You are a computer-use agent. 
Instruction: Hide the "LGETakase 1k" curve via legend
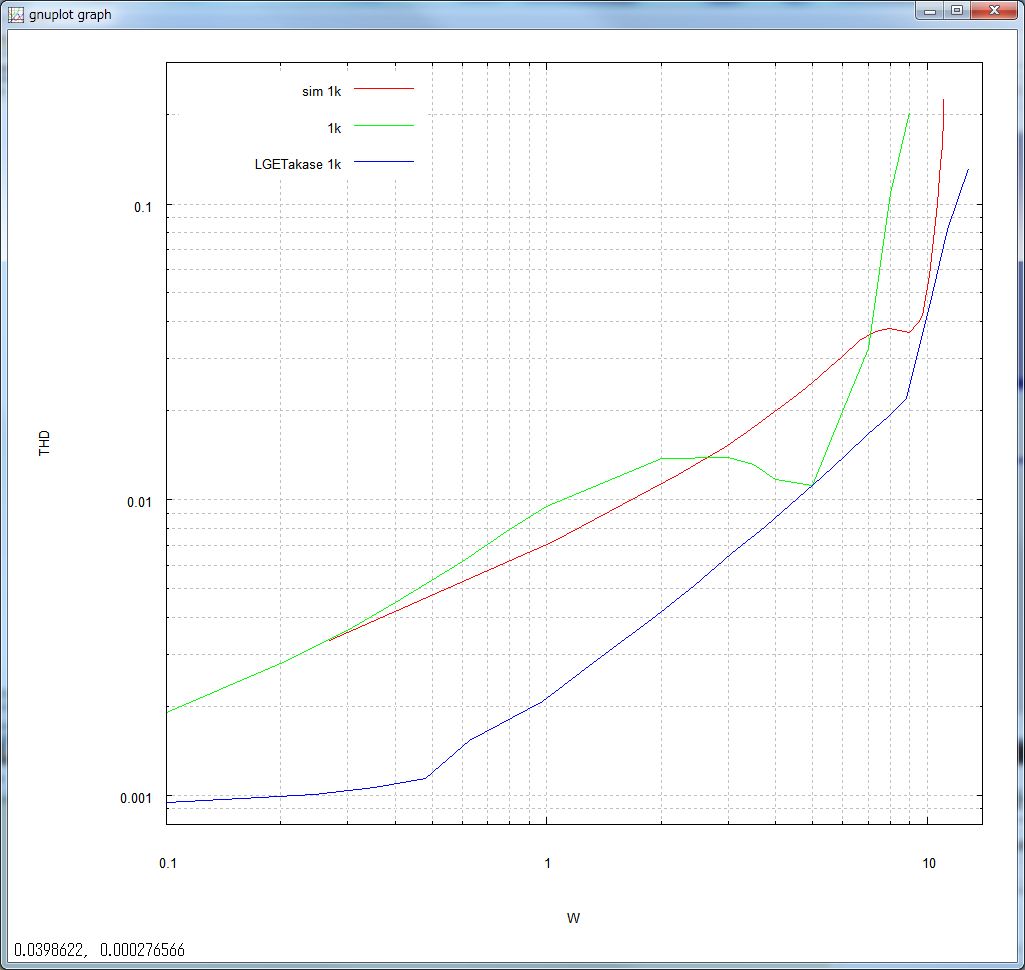[298, 165]
